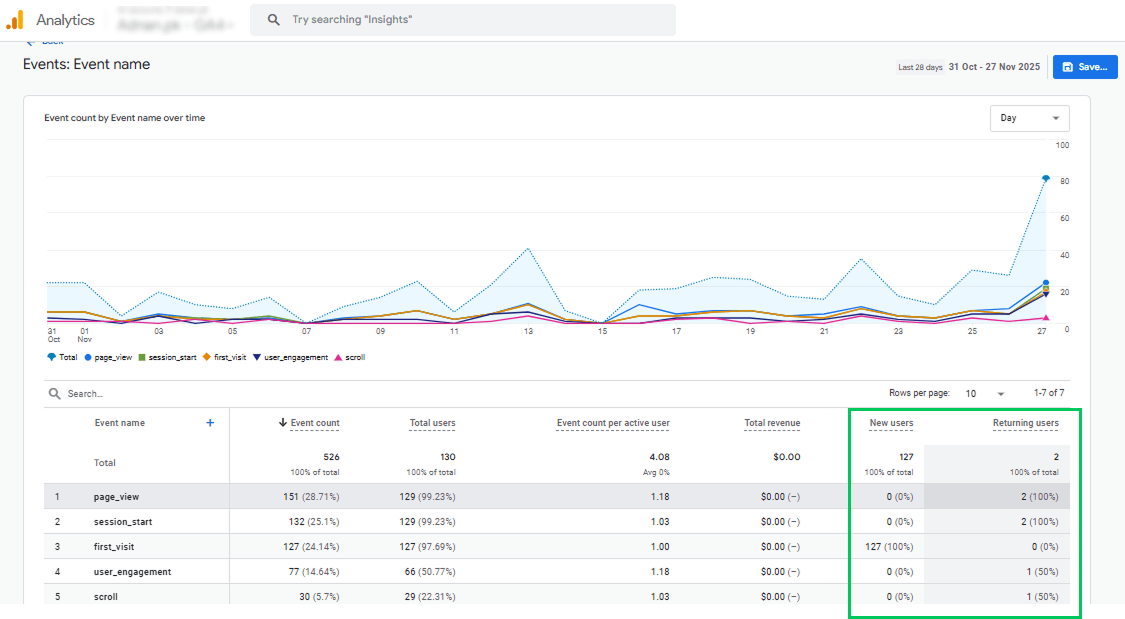The height and width of the screenshot is (619, 1125).
Task: Open the Day granularity dropdown
Action: coord(1029,118)
